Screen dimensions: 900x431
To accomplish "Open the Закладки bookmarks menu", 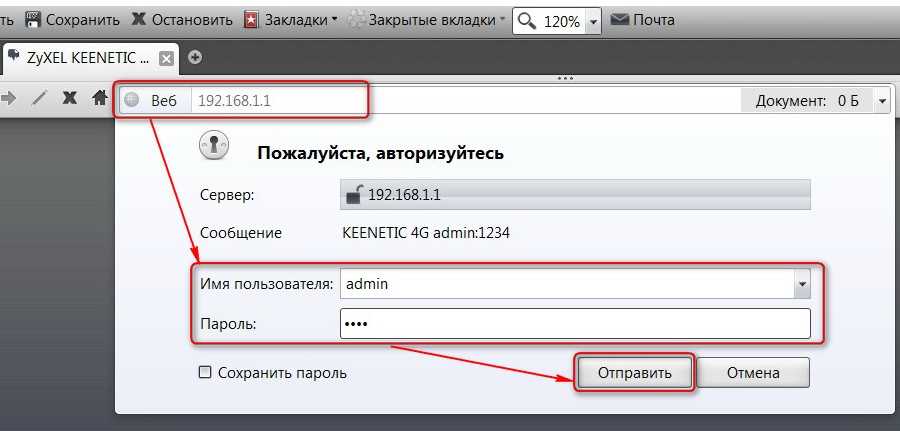I will 292,20.
